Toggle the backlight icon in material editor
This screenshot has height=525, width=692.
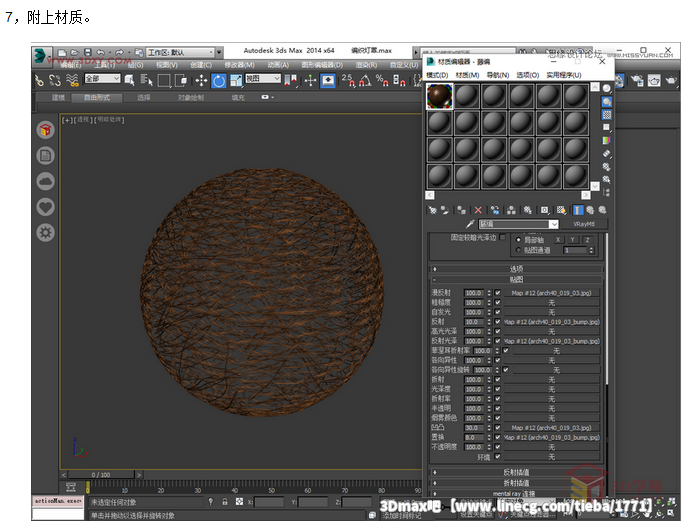pyautogui.click(x=607, y=102)
